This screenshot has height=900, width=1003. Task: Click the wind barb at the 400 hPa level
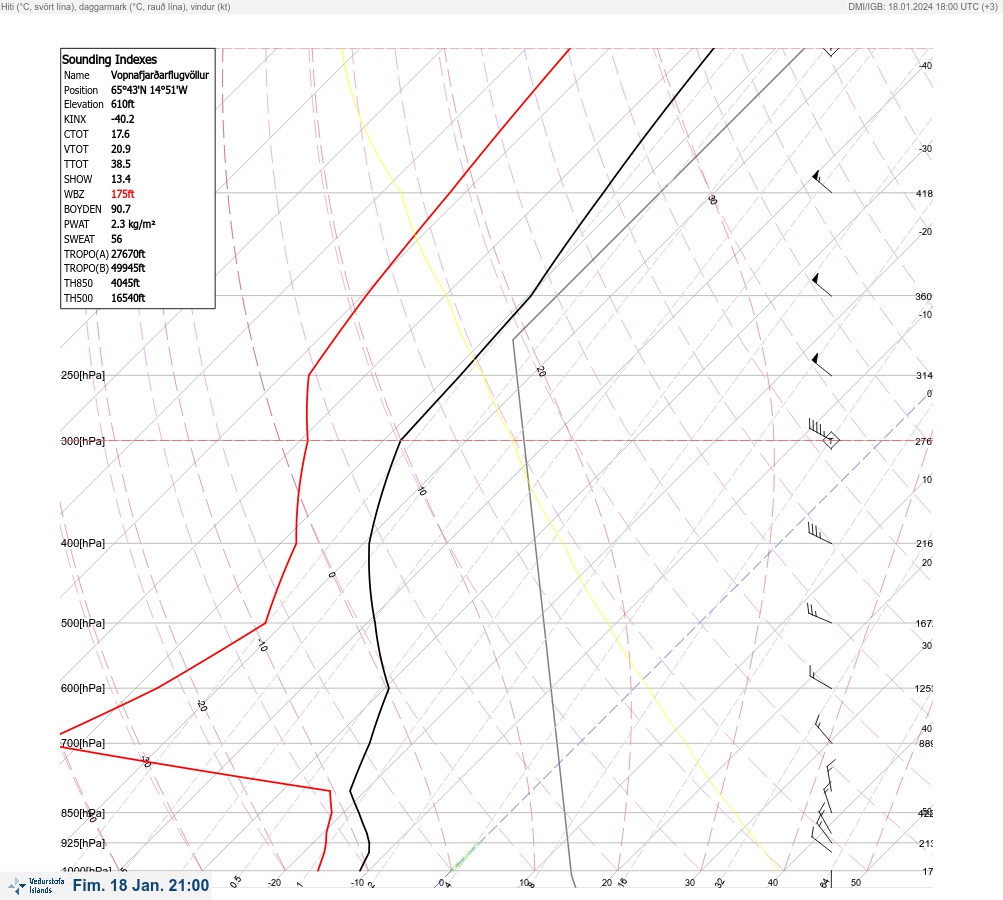tap(819, 533)
